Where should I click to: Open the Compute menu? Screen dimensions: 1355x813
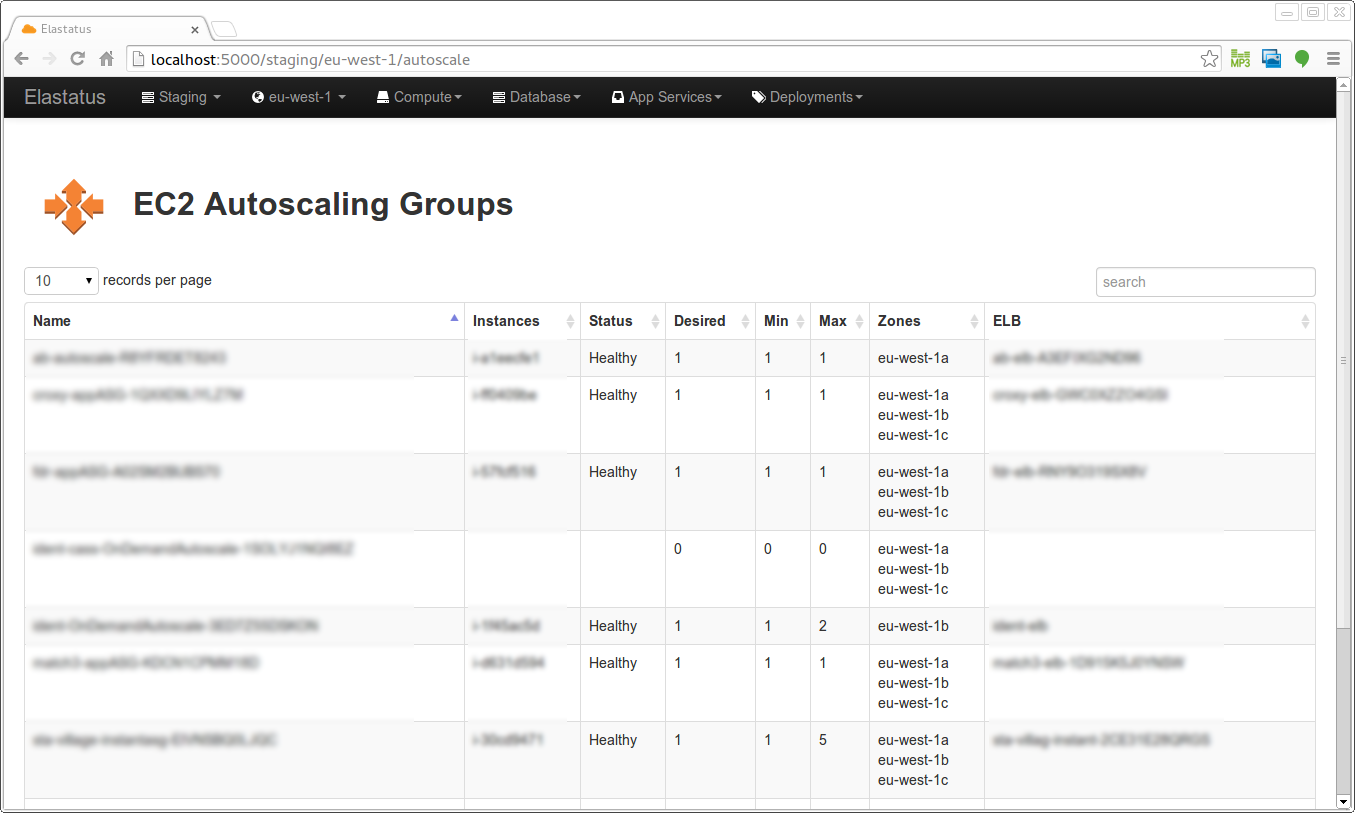coord(419,97)
